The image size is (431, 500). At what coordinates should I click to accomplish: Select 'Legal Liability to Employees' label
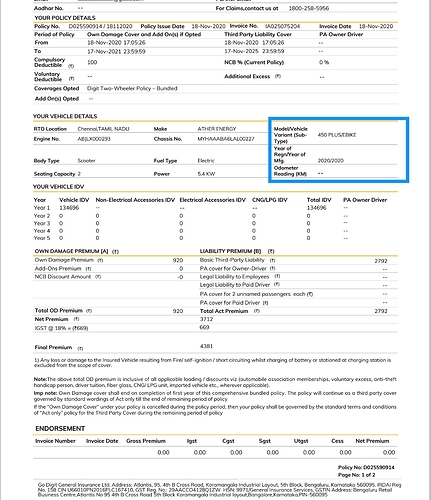[234, 277]
